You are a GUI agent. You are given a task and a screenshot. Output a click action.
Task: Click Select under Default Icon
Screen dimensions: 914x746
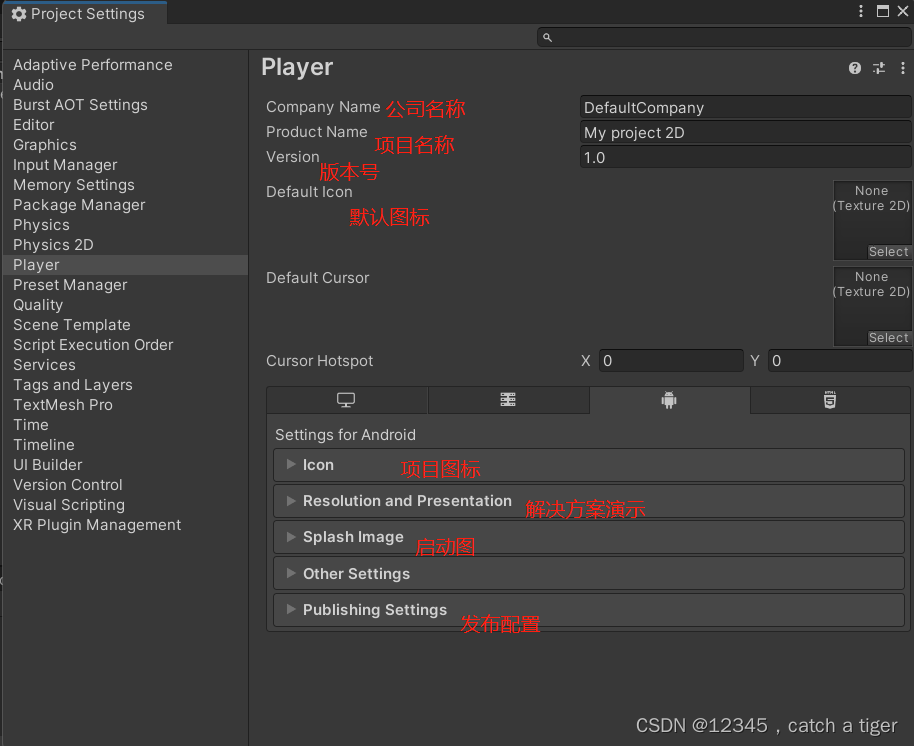(888, 252)
